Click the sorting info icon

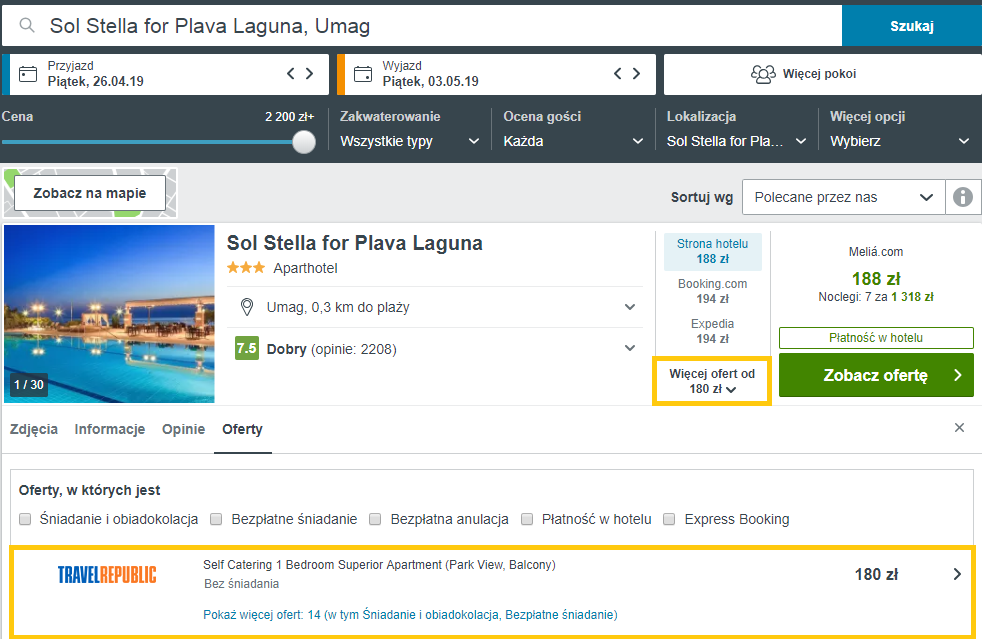tap(962, 197)
